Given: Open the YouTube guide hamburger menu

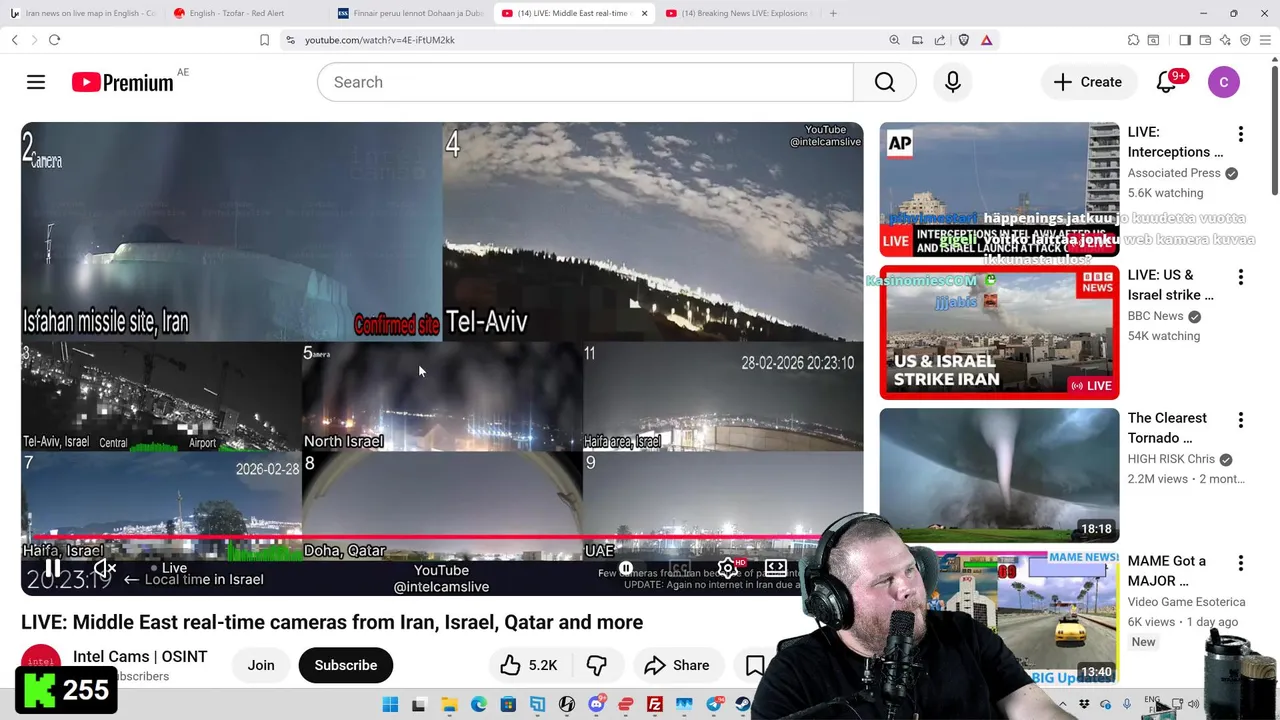Looking at the screenshot, I should click(x=36, y=82).
